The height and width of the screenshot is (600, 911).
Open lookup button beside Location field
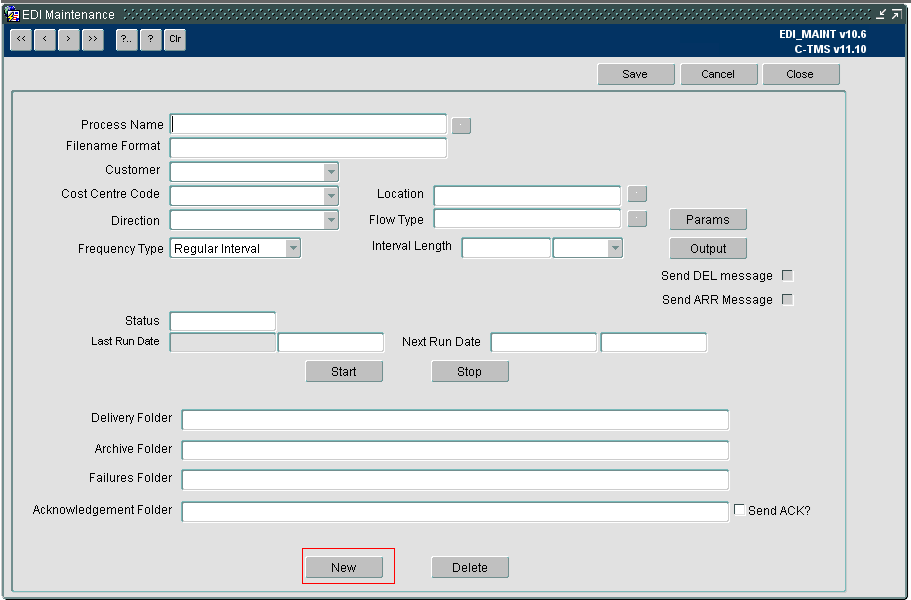coord(637,193)
